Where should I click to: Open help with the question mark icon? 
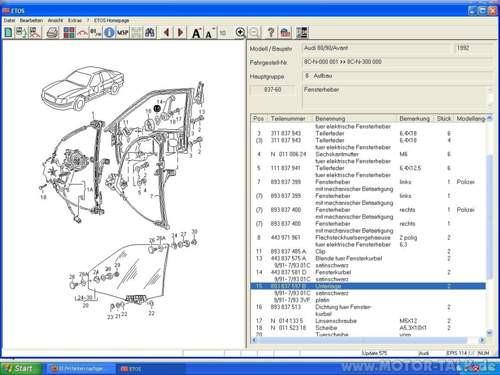[x=271, y=33]
